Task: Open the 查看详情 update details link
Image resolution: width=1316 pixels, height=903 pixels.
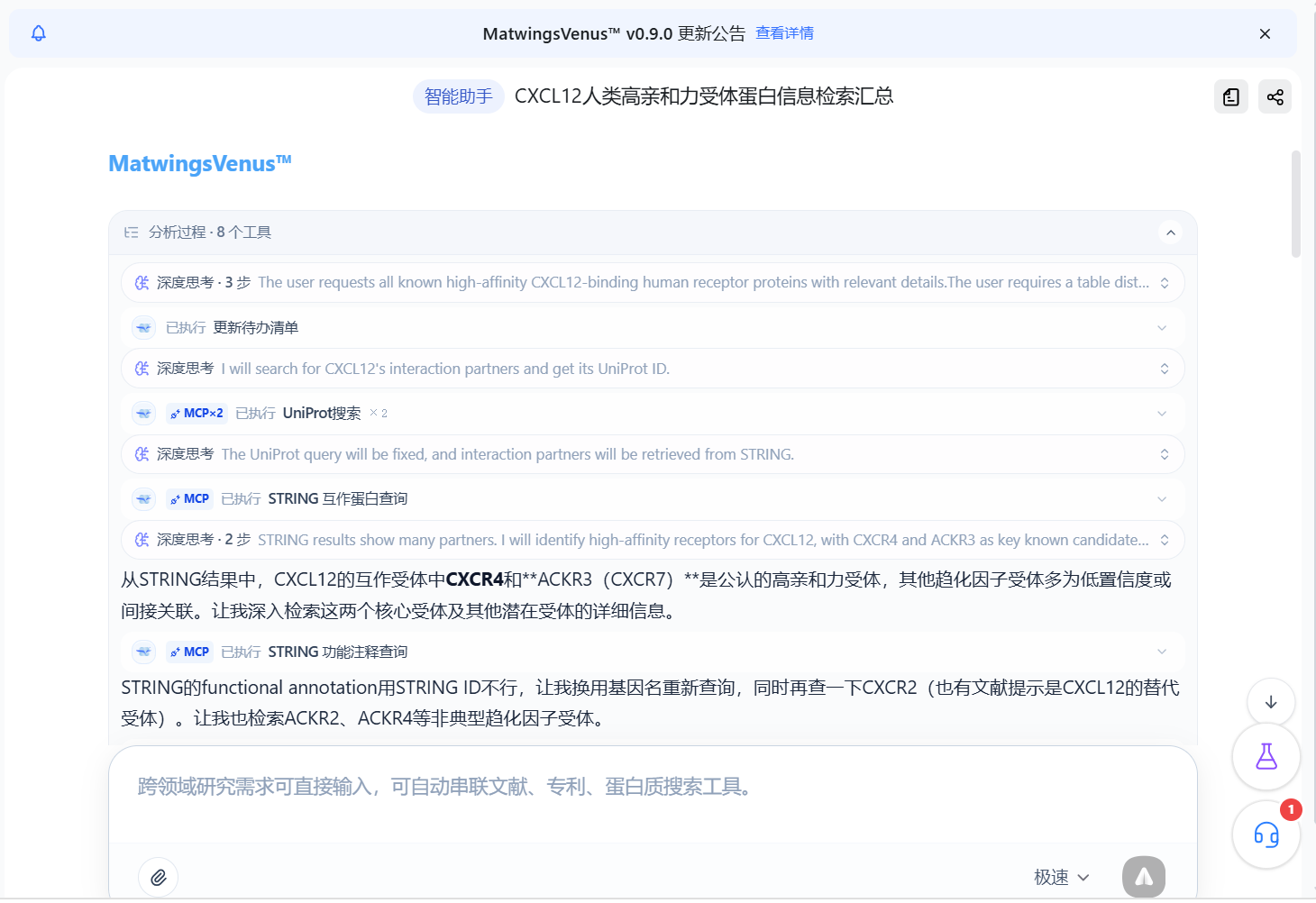Action: [784, 33]
